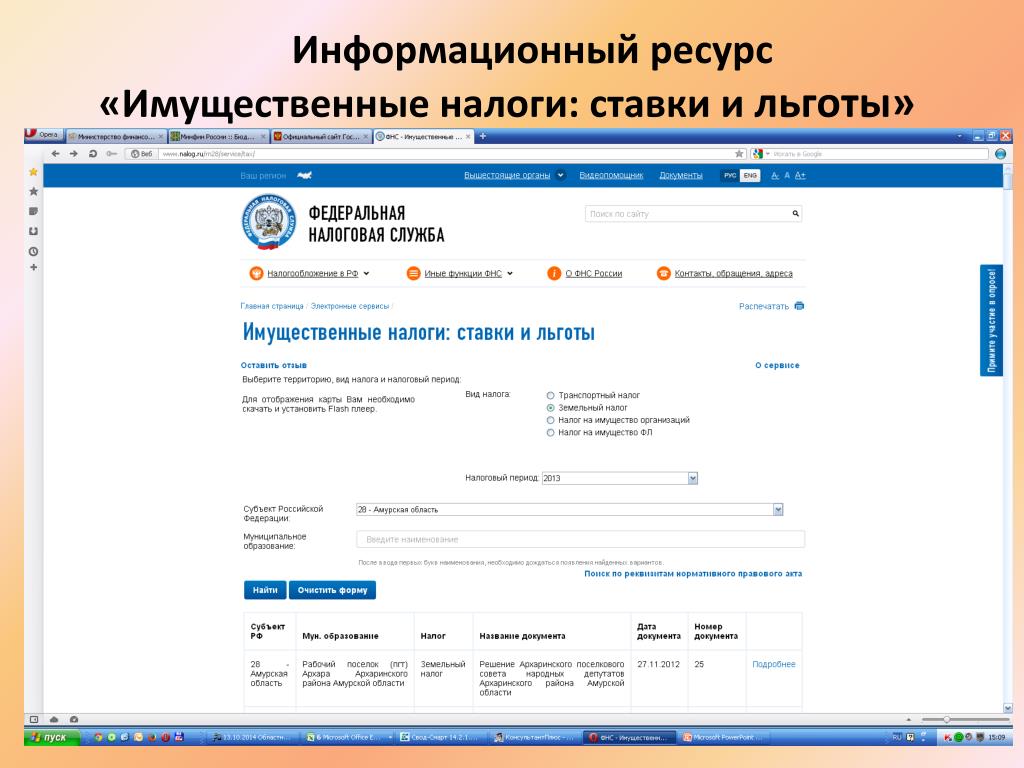Open the yellow star sidebar panel
This screenshot has width=1024, height=768.
(33, 172)
